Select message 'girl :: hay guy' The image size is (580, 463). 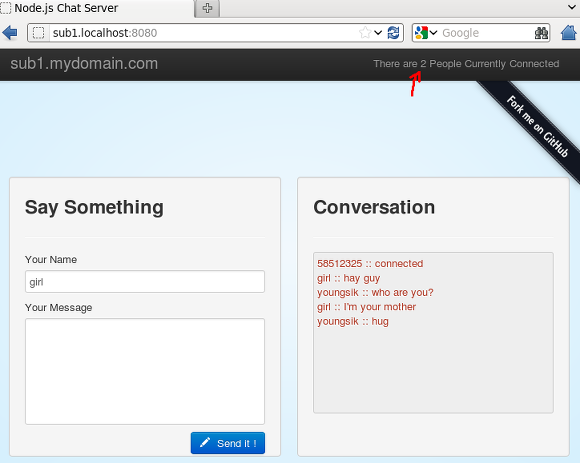click(348, 278)
